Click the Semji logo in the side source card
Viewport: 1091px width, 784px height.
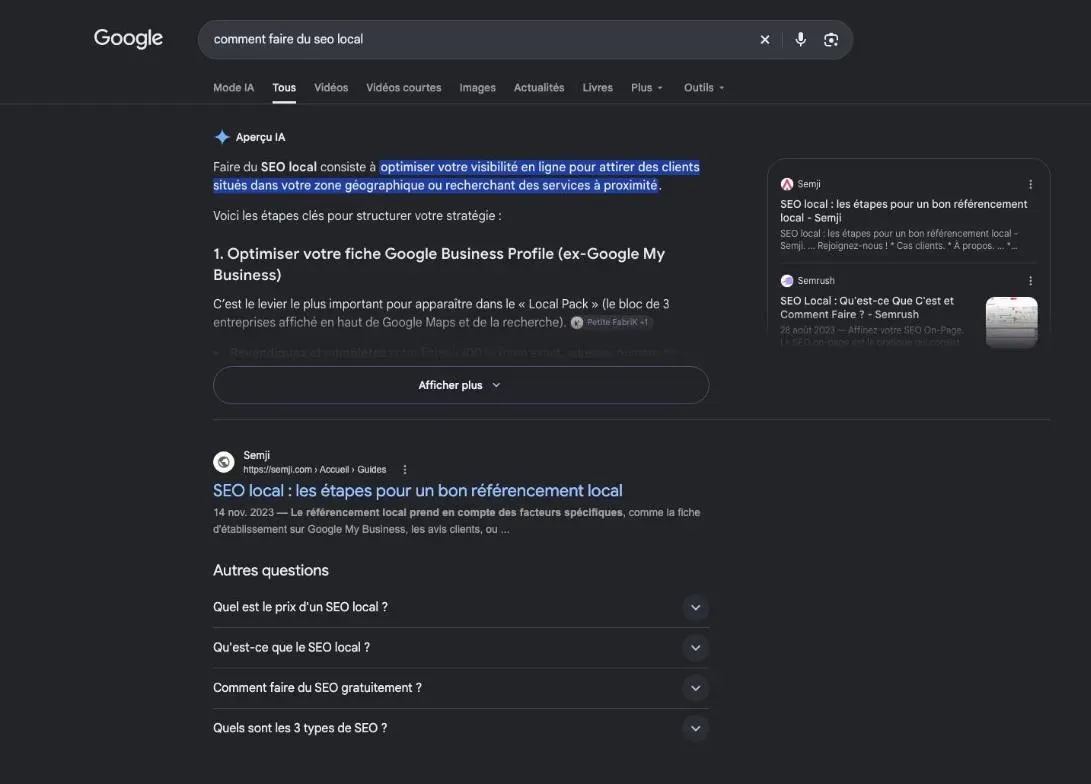[x=787, y=184]
